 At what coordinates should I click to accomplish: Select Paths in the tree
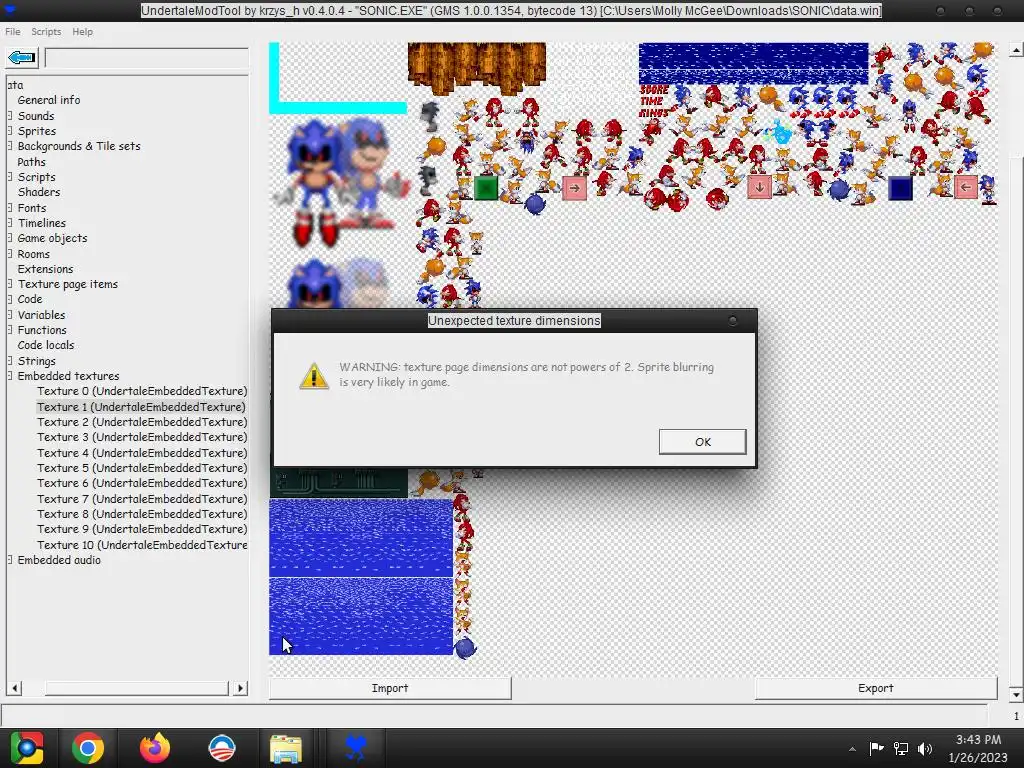(31, 162)
